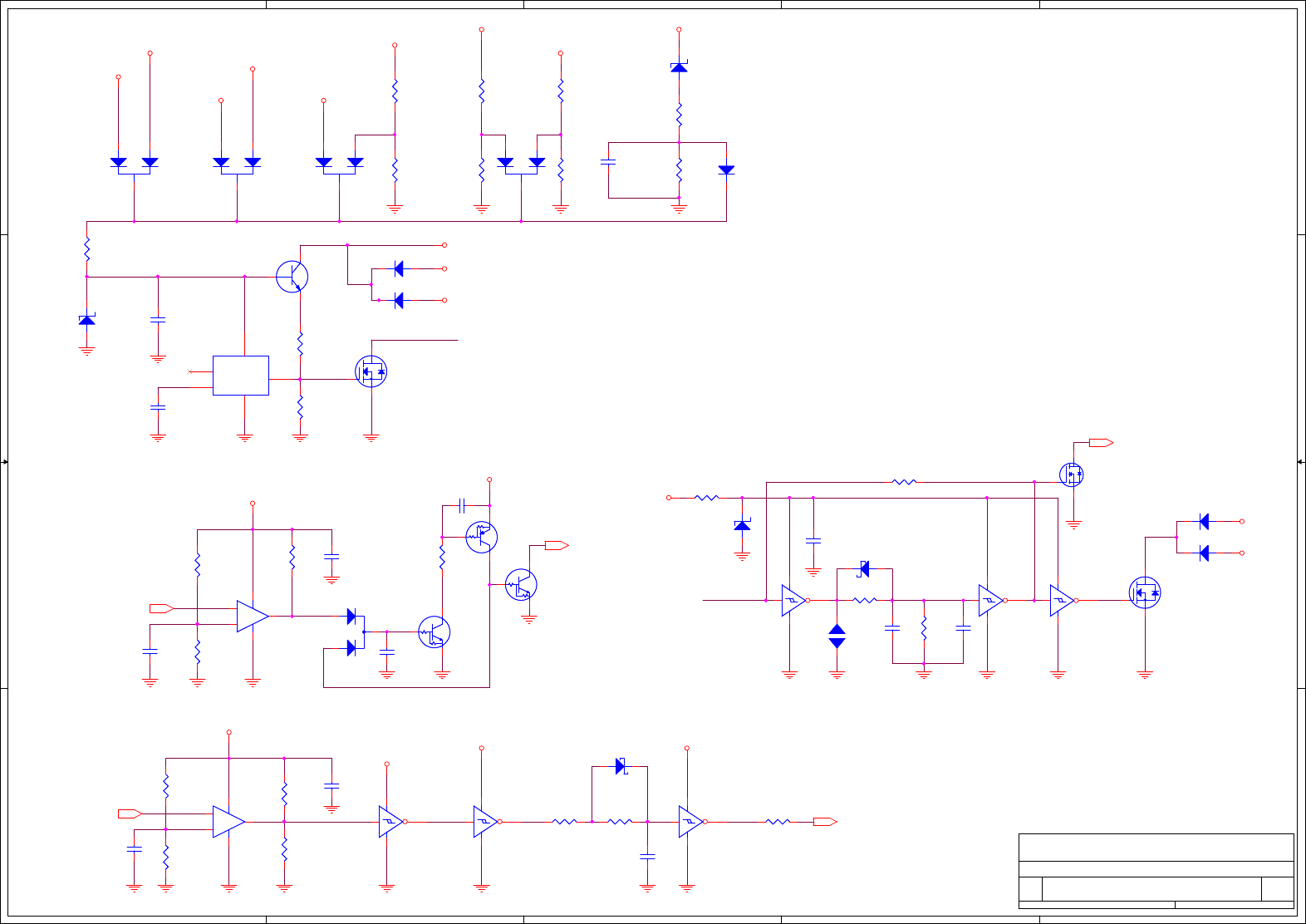Select the Zener diode at top supply rail
This screenshot has width=1306, height=924.
679,66
